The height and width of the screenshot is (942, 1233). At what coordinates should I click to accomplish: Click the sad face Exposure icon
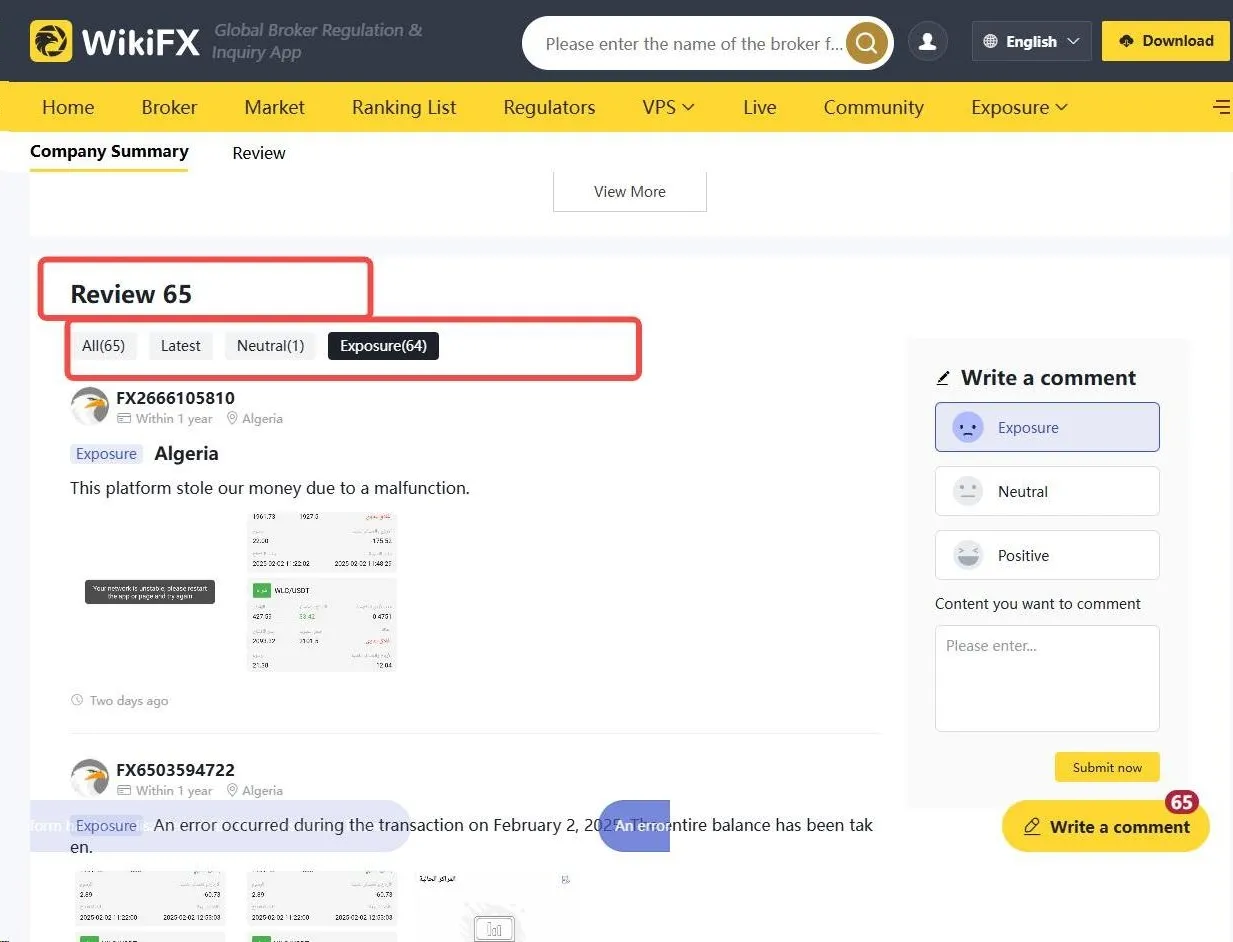[967, 428]
